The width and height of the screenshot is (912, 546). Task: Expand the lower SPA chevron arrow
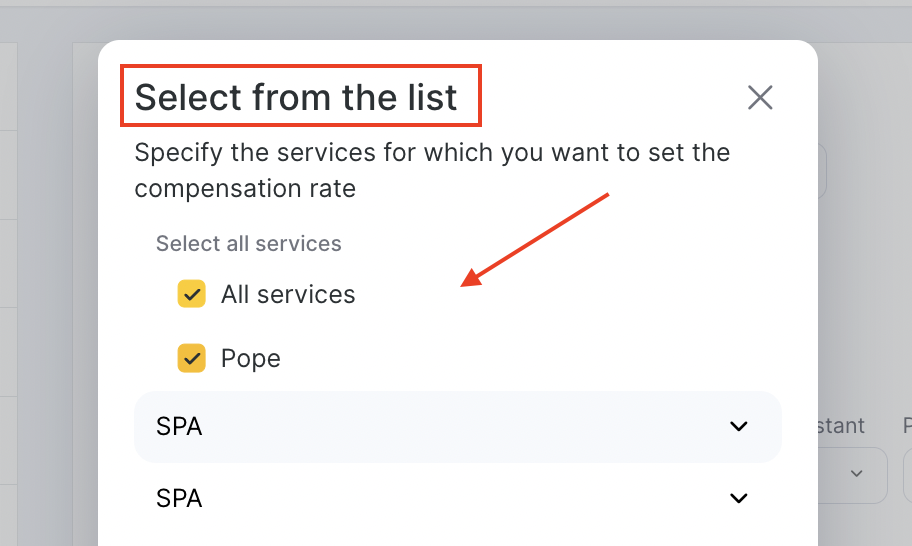[x=739, y=498]
